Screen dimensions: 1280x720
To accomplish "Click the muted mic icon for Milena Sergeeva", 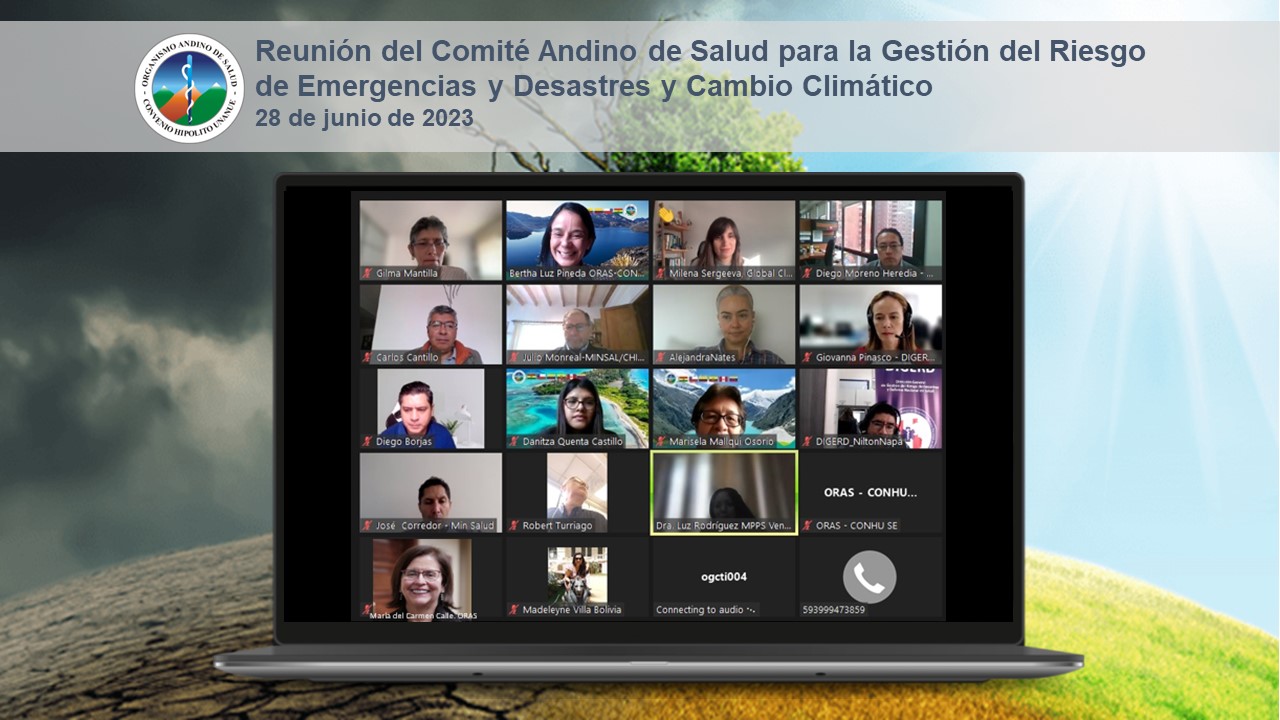I will (661, 273).
